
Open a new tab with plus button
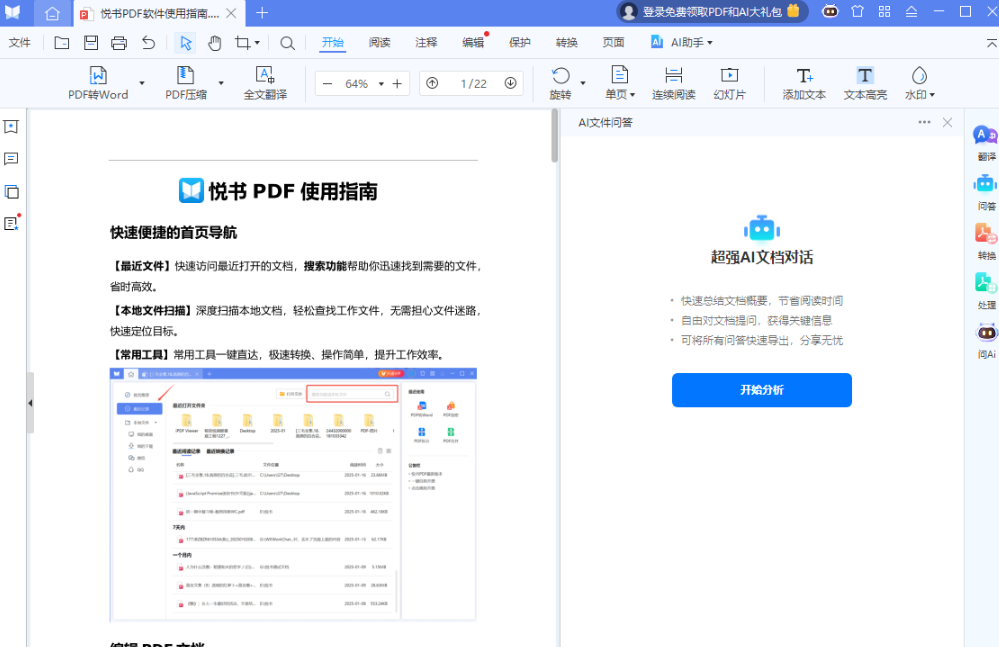pyautogui.click(x=262, y=13)
